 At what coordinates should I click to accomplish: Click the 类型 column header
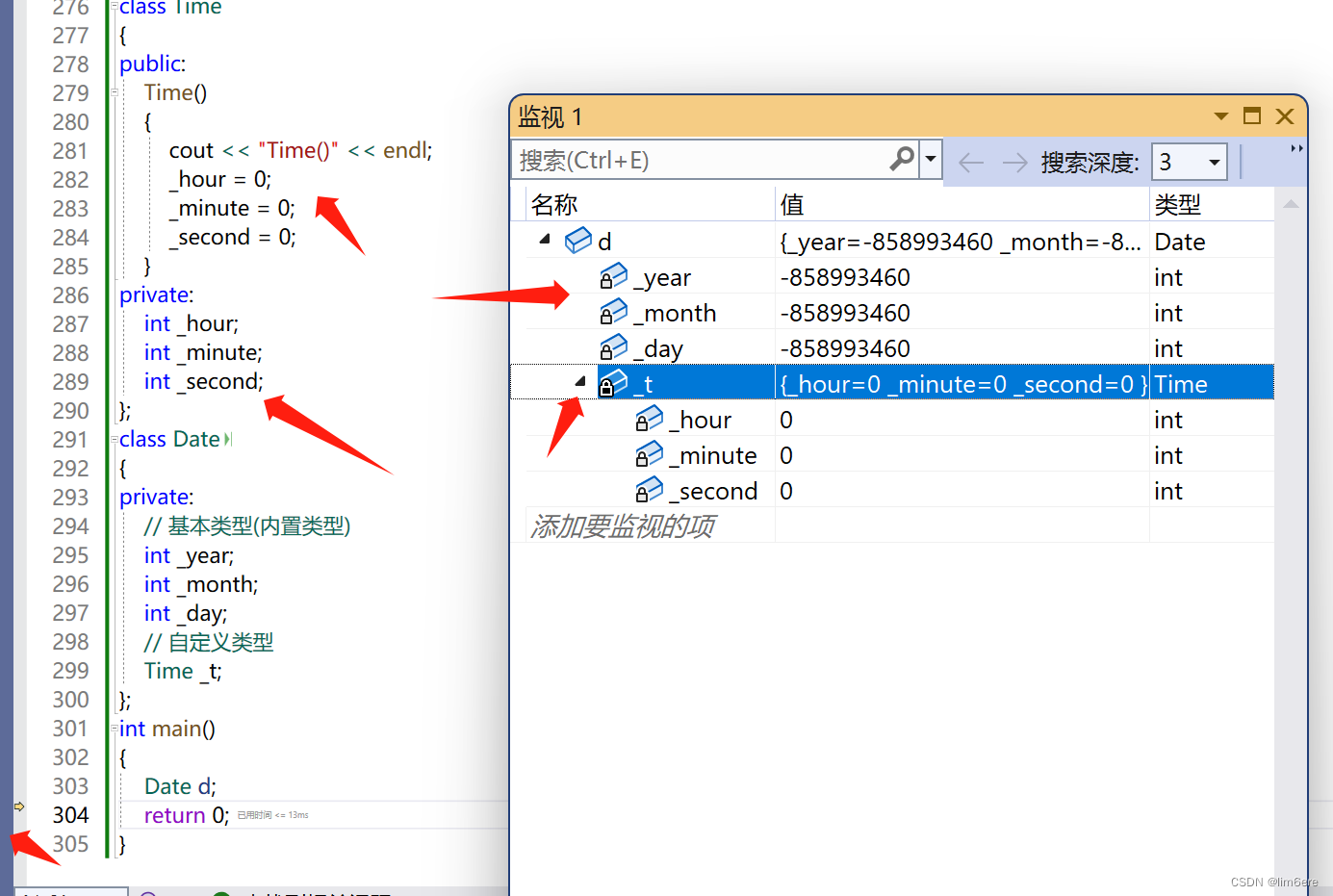[x=1178, y=205]
